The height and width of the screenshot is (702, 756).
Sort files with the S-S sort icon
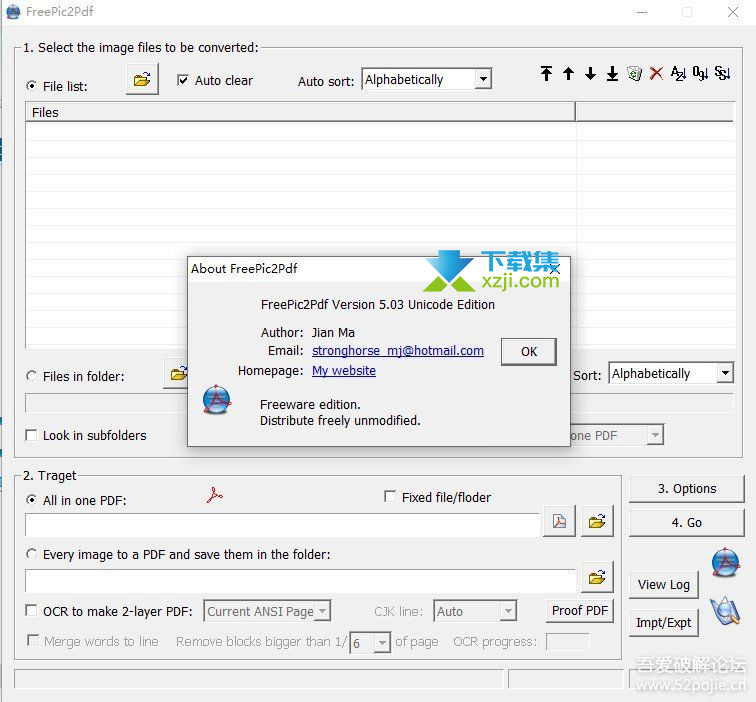[722, 73]
